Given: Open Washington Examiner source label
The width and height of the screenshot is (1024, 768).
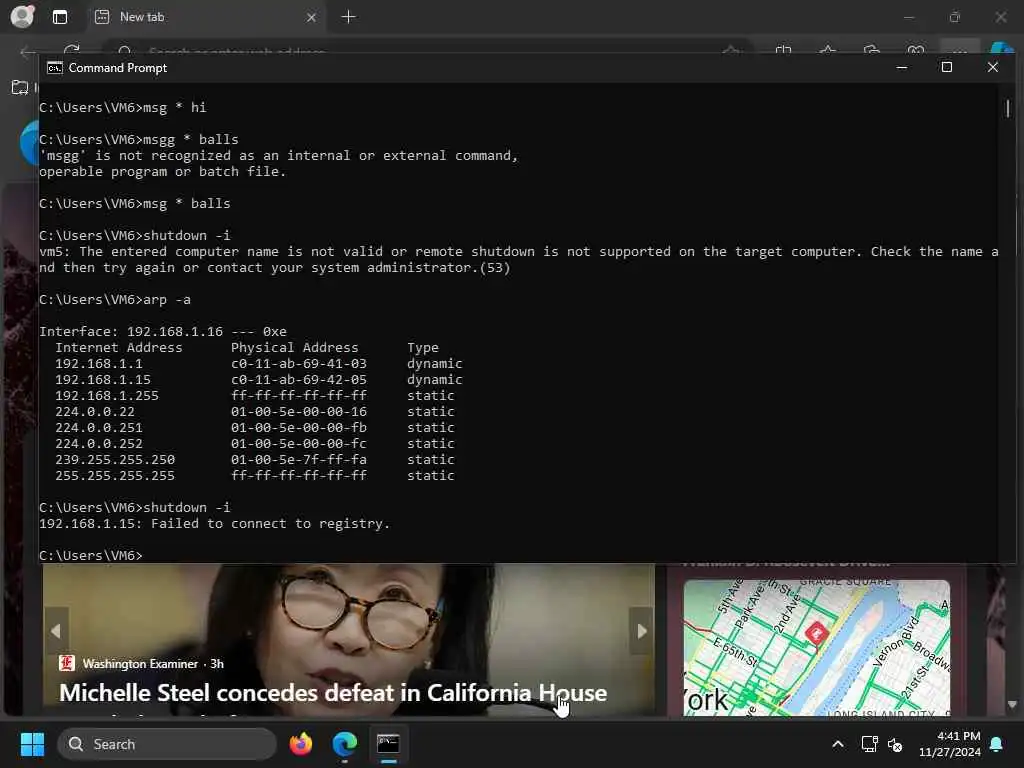Looking at the screenshot, I should (140, 664).
